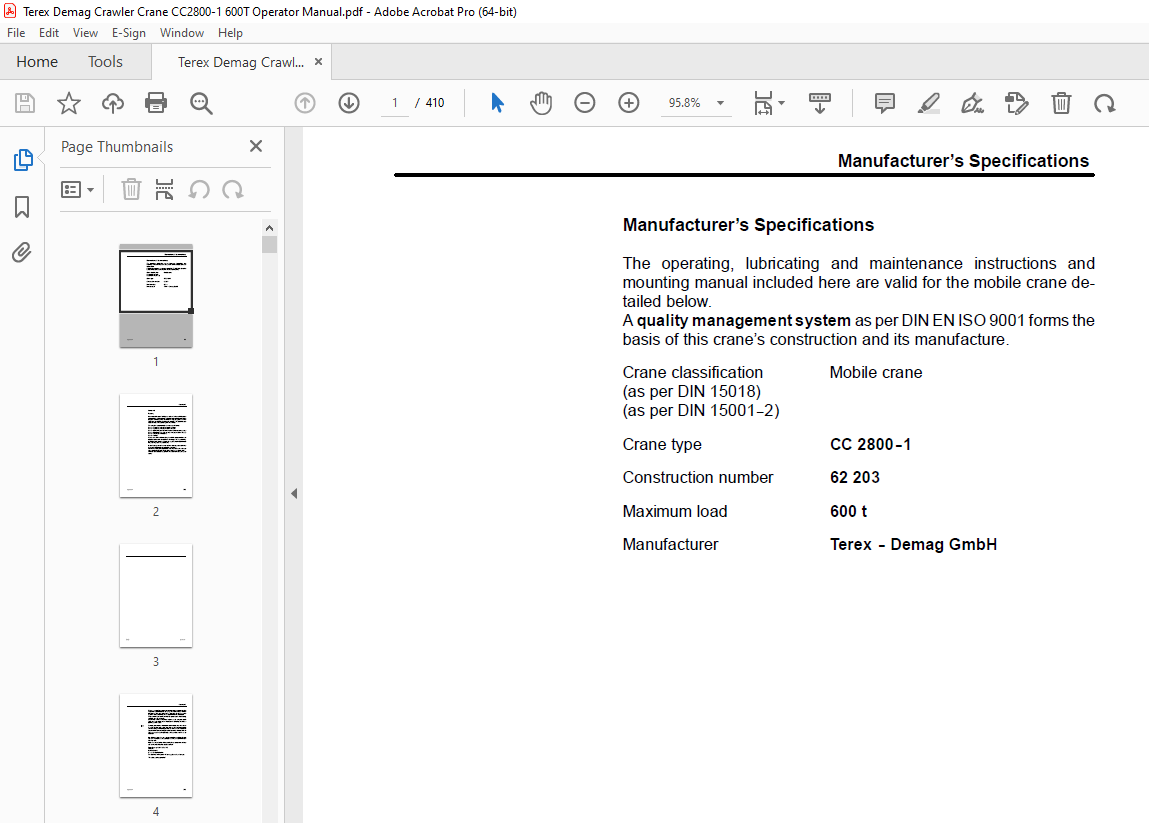Open the Bookmarks sidebar panel
Screen dimensions: 1149x823
tap(22, 207)
